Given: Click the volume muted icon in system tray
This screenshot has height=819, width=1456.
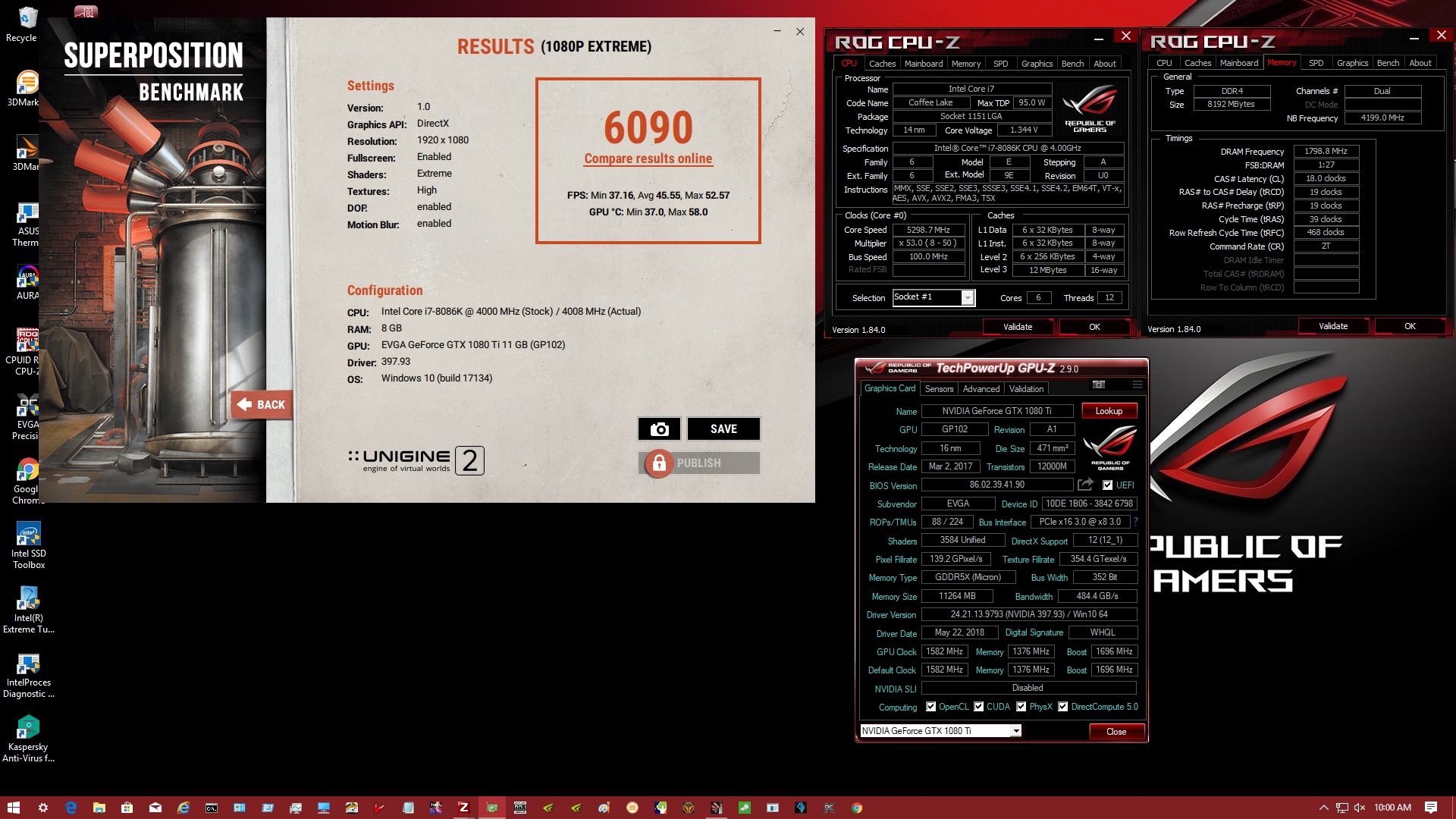Looking at the screenshot, I should pyautogui.click(x=1360, y=808).
